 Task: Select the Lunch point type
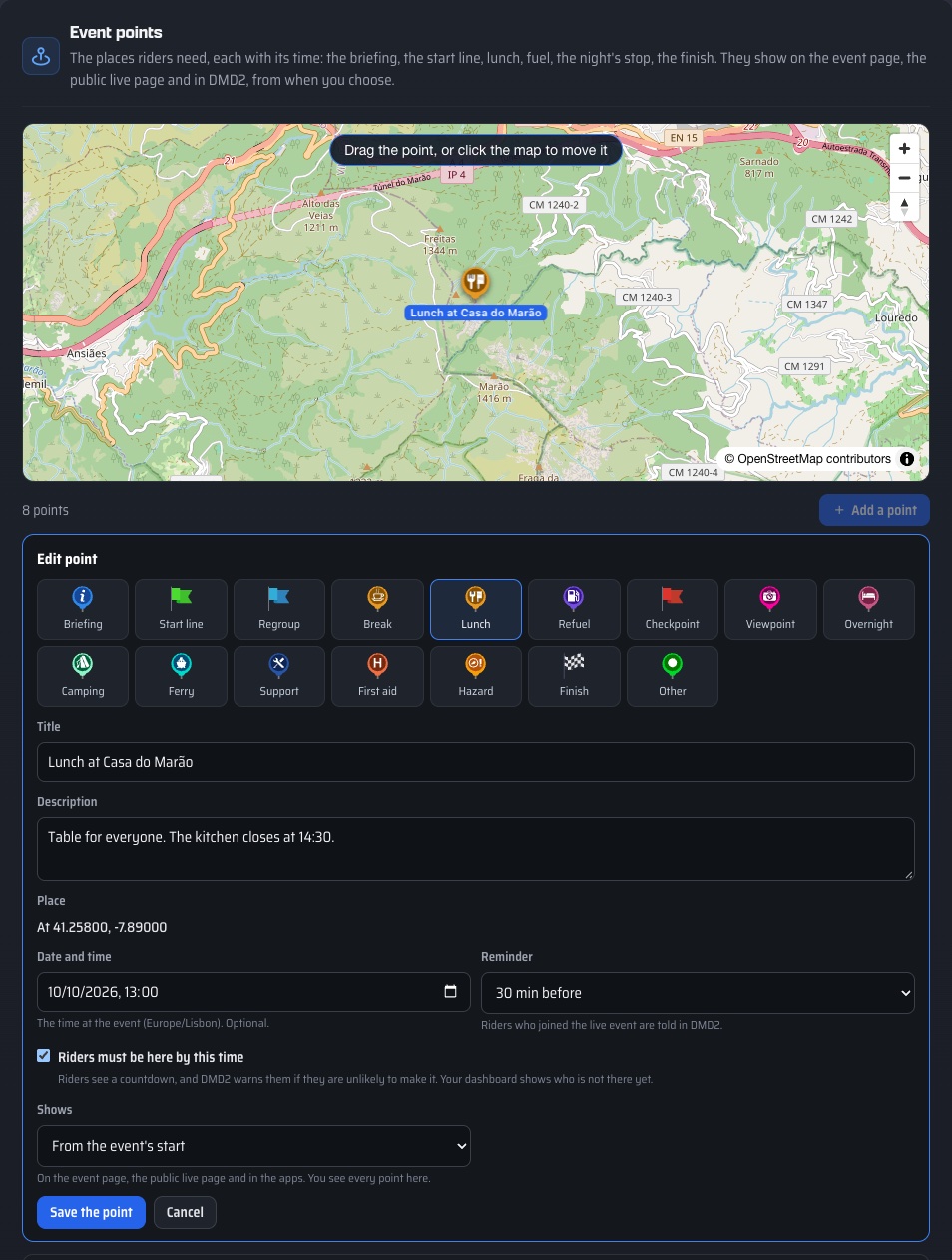tap(476, 609)
